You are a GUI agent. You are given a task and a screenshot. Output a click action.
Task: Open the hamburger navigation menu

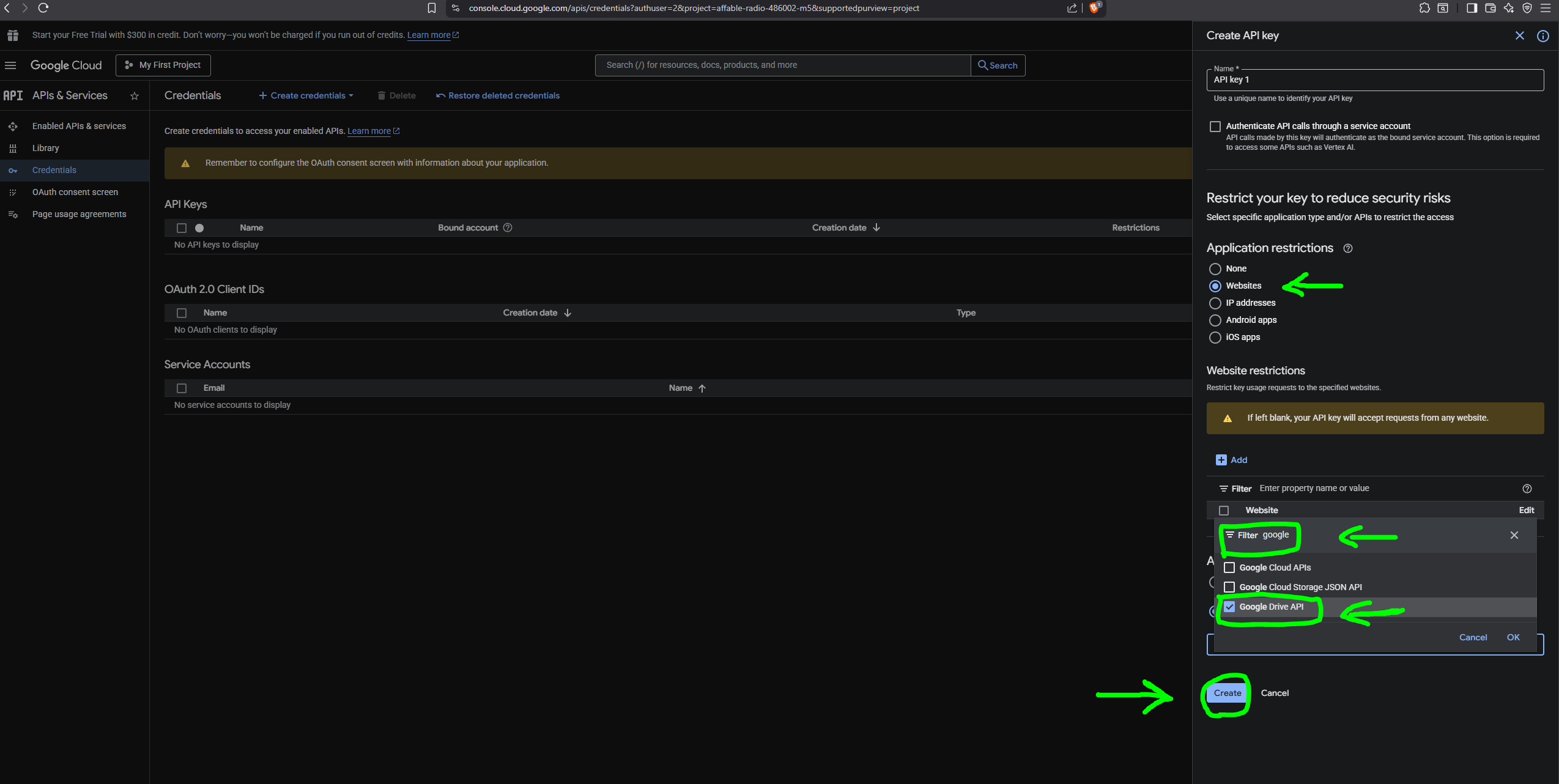10,65
